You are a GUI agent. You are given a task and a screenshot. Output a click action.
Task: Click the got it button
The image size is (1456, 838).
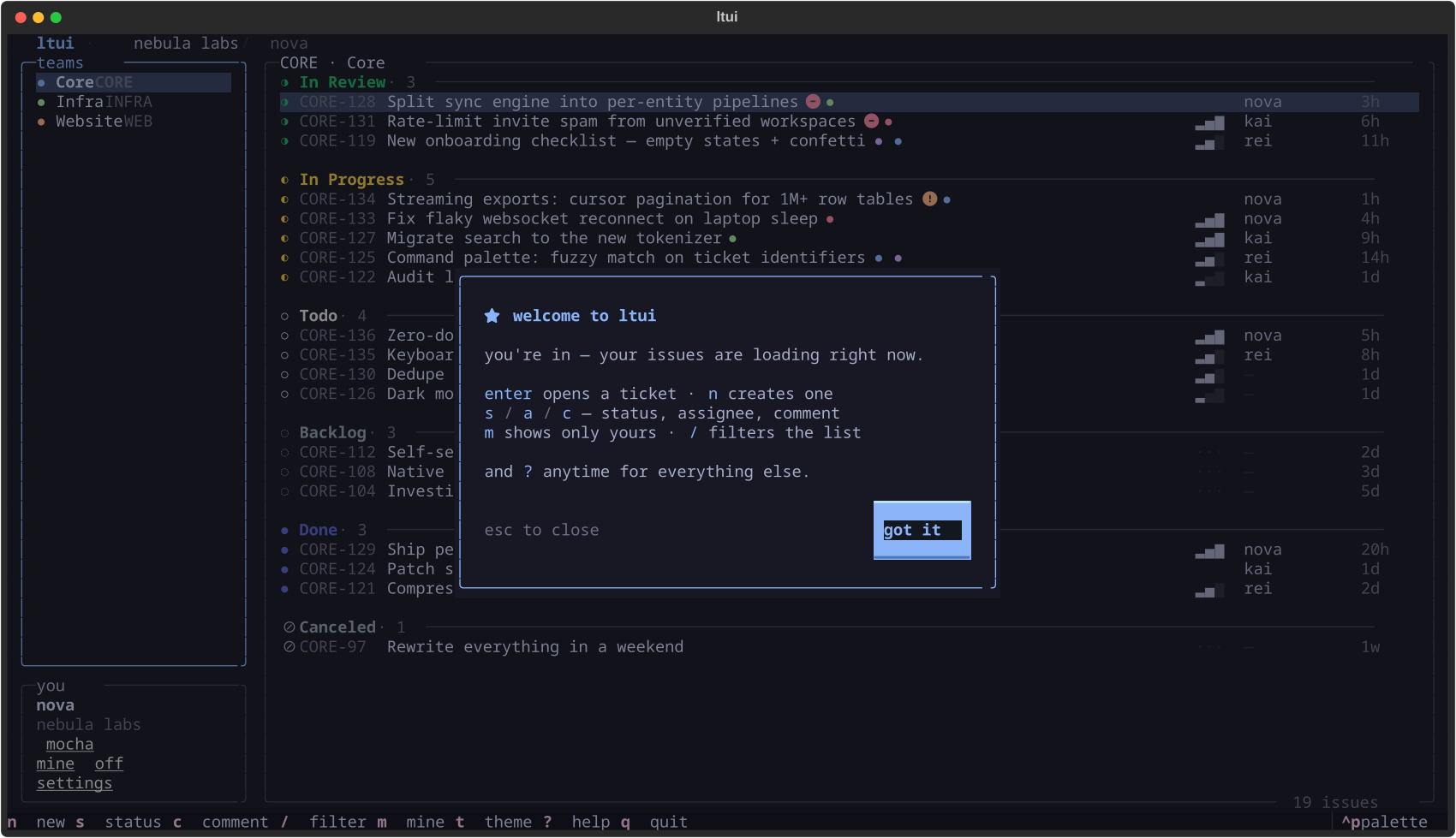click(922, 530)
